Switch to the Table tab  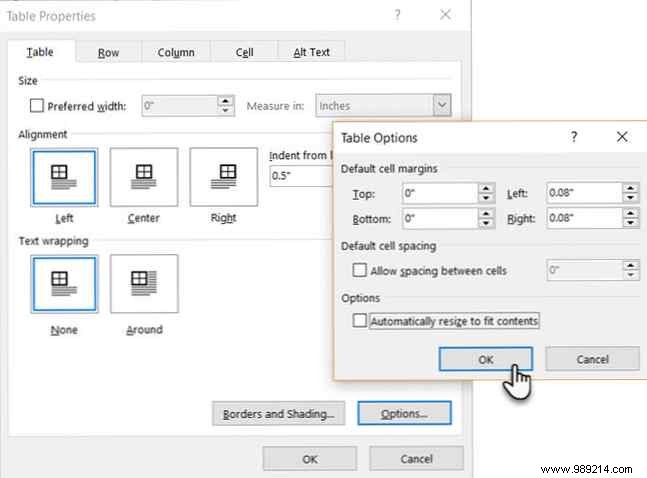point(40,52)
